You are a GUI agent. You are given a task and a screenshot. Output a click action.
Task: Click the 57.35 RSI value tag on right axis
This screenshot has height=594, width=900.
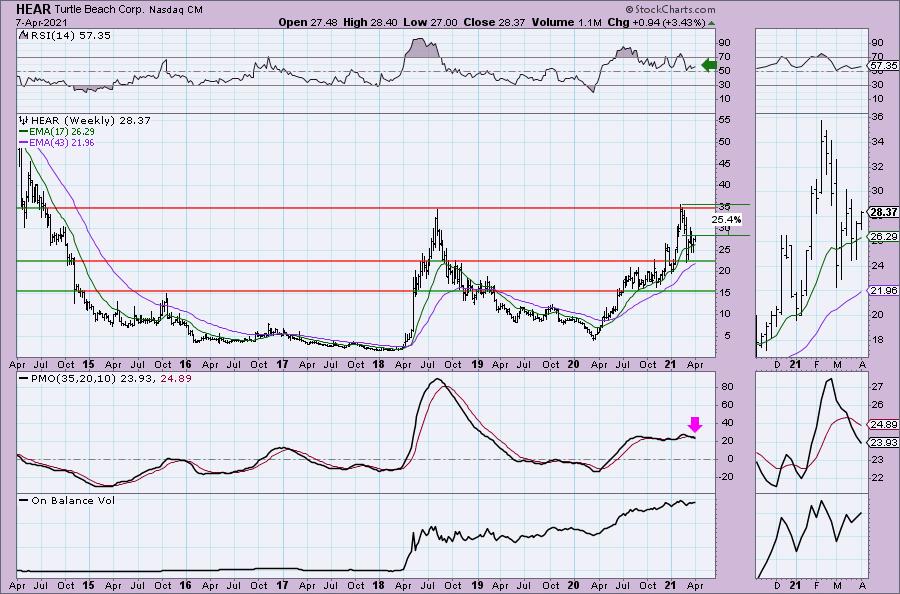tap(884, 66)
